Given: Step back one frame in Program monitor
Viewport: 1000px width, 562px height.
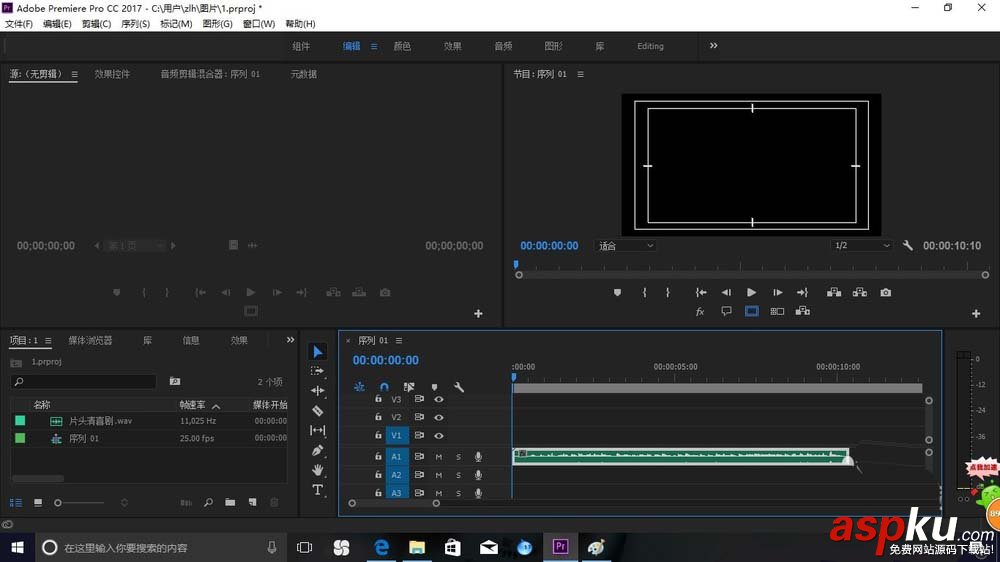Looking at the screenshot, I should pyautogui.click(x=726, y=292).
